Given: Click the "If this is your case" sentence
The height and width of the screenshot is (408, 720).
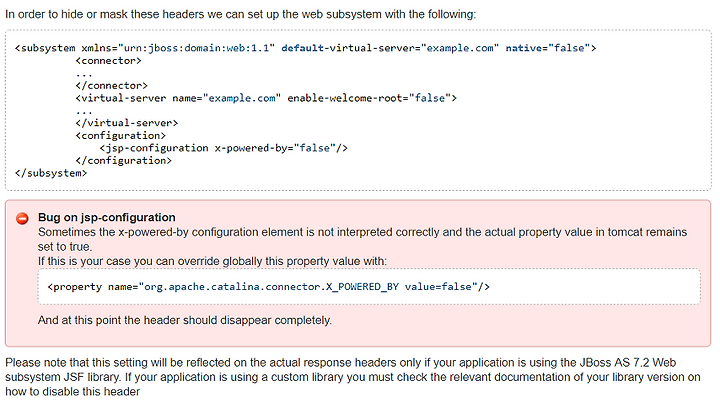Looking at the screenshot, I should pyautogui.click(x=213, y=261).
